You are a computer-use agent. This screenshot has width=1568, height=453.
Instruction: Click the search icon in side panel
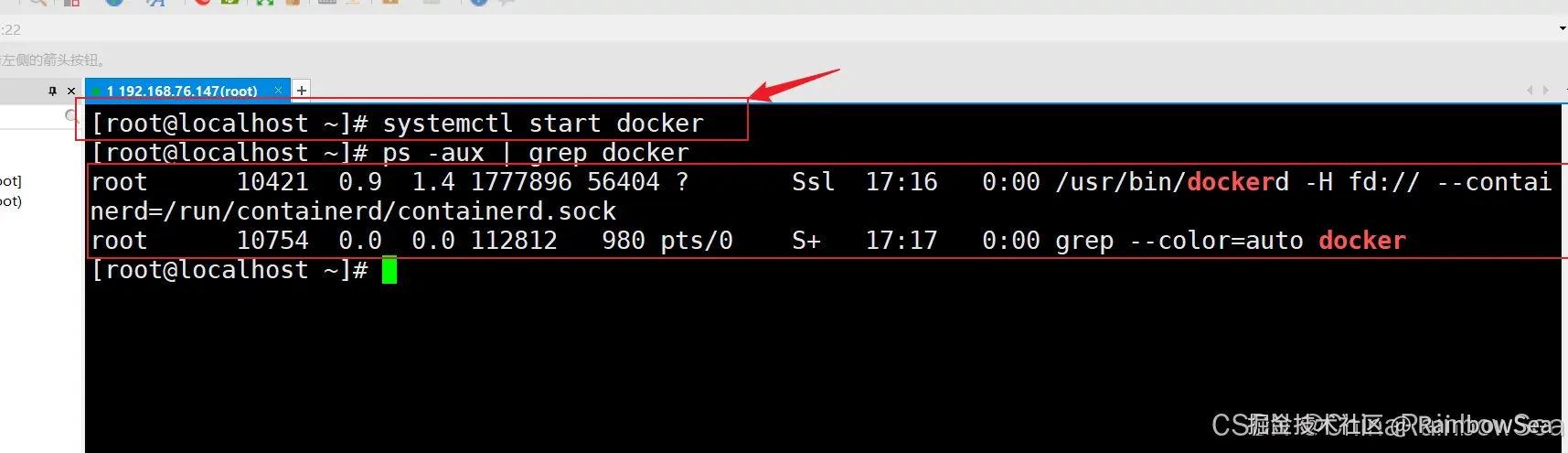[71, 115]
